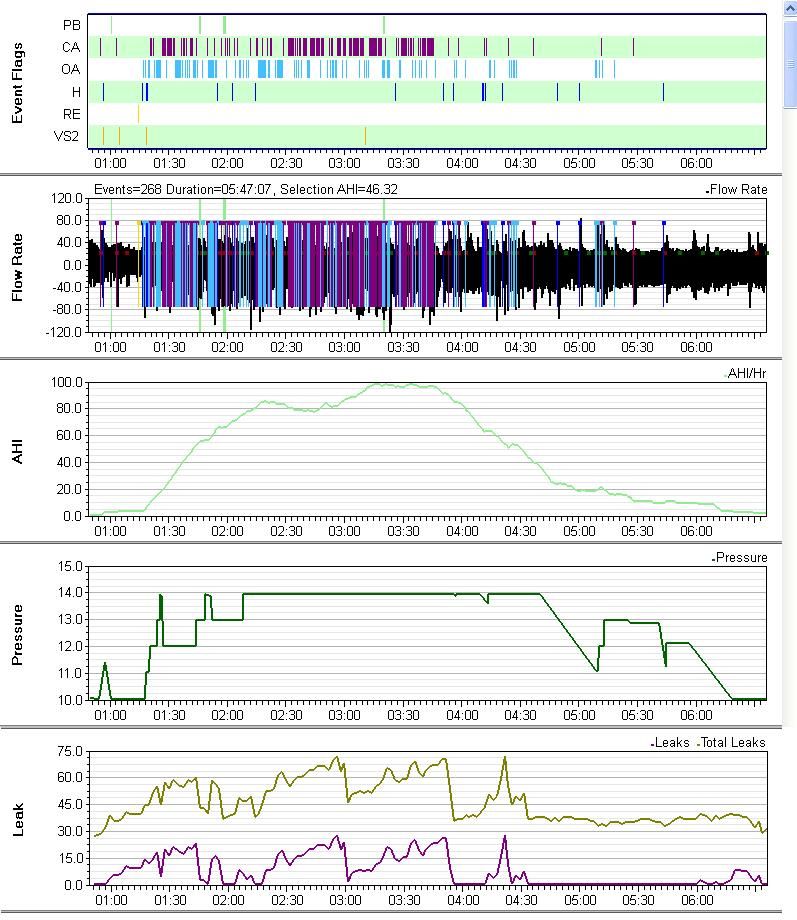Select the vertical Pressure graph title
Viewport: 797px width, 920px height.
[18, 633]
